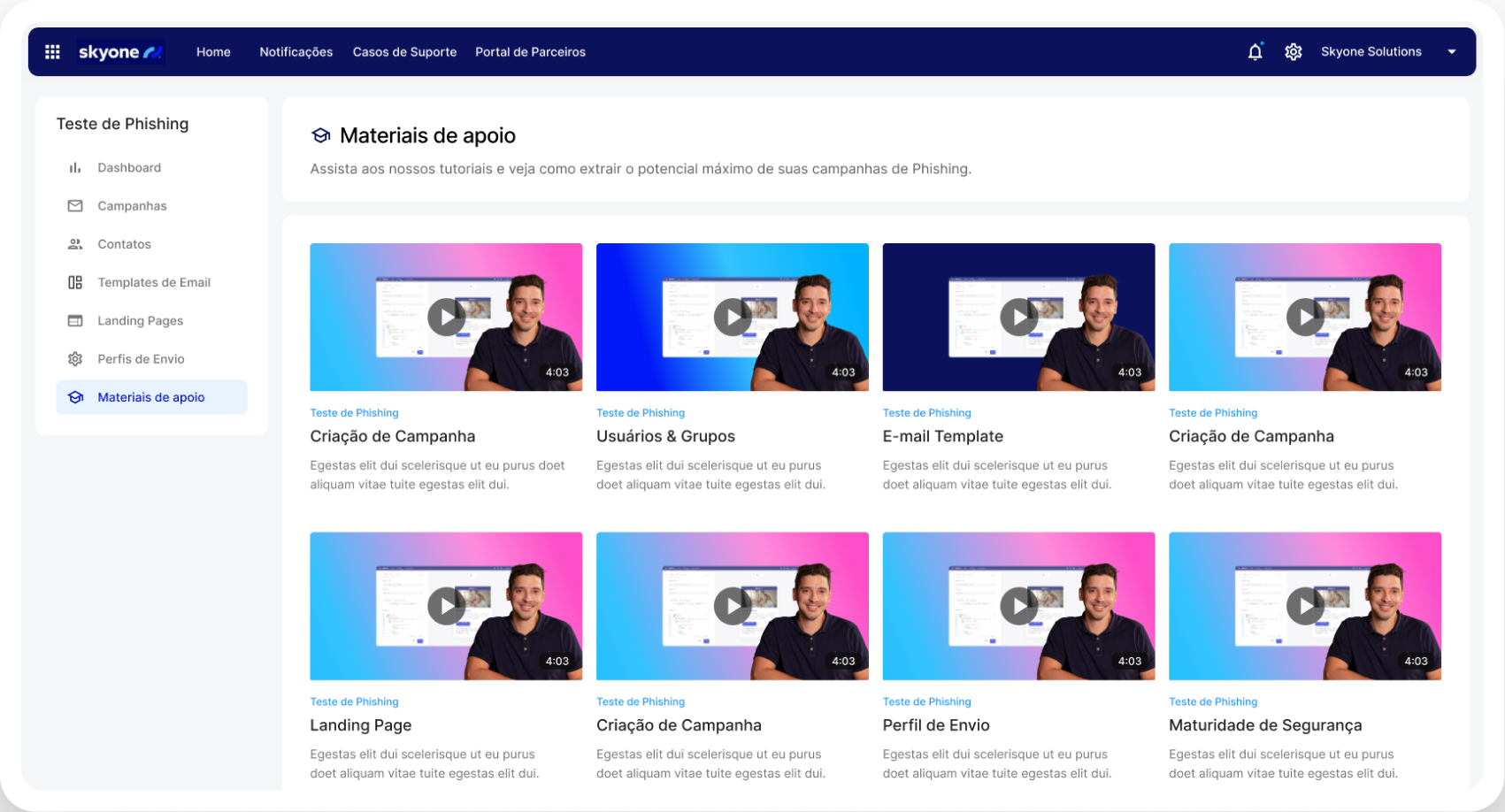Open the apps grid icon in top navigation
Viewport: 1505px width, 812px height.
pyautogui.click(x=52, y=51)
